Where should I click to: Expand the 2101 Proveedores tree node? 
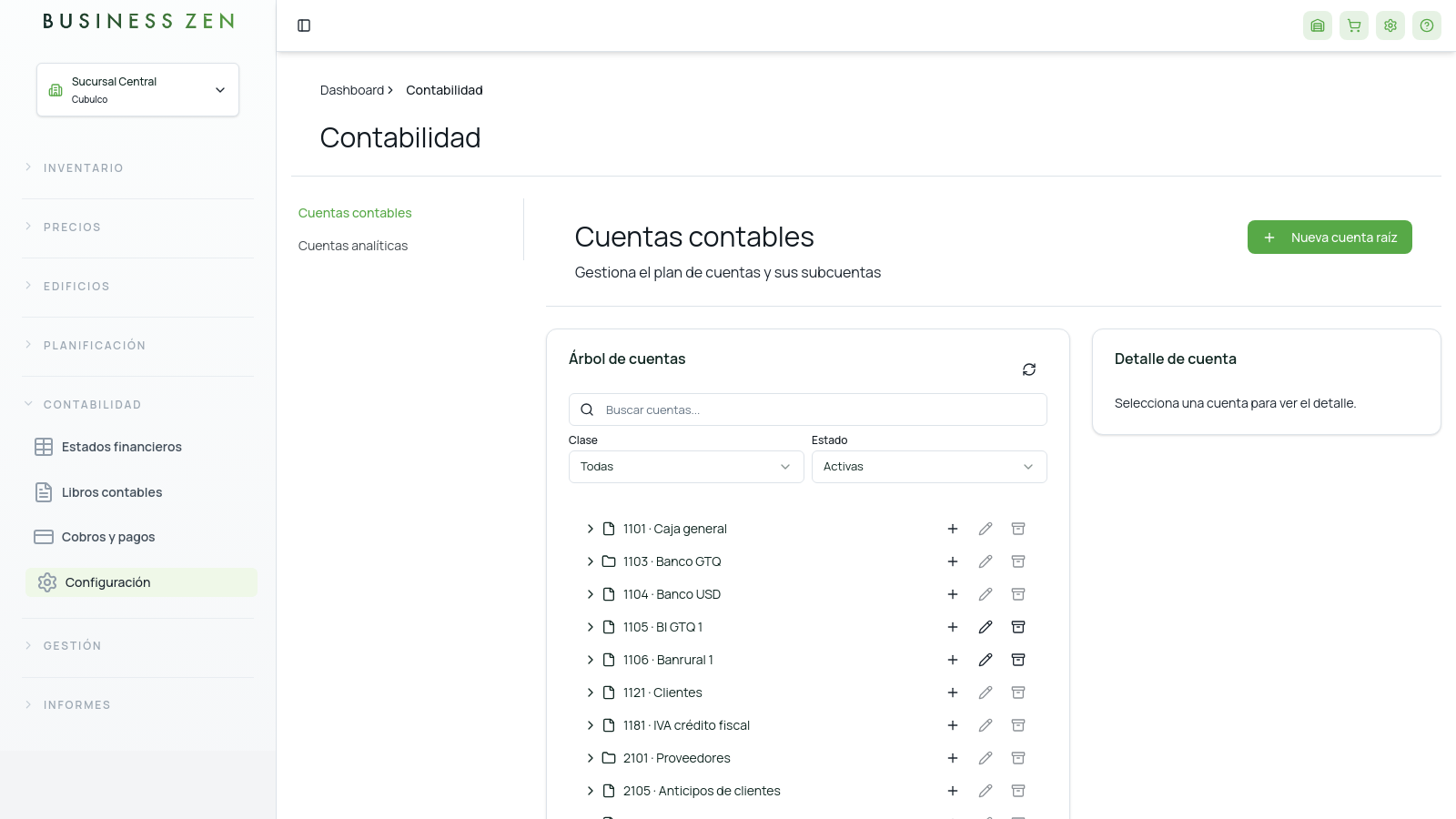[590, 758]
